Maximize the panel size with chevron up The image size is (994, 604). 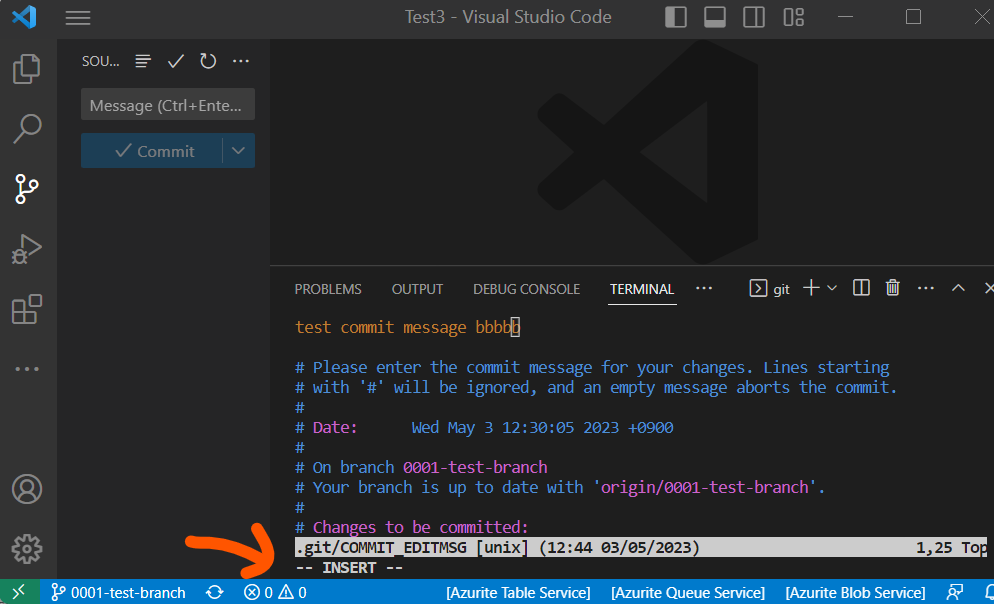click(x=958, y=288)
